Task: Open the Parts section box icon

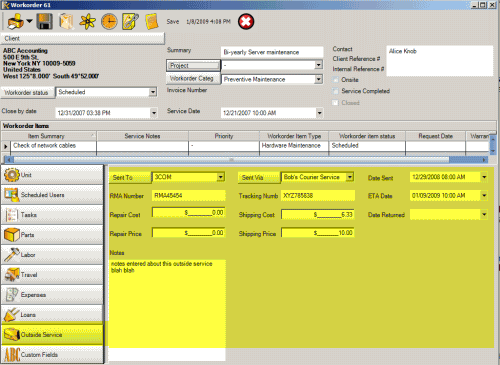Action: click(12, 235)
